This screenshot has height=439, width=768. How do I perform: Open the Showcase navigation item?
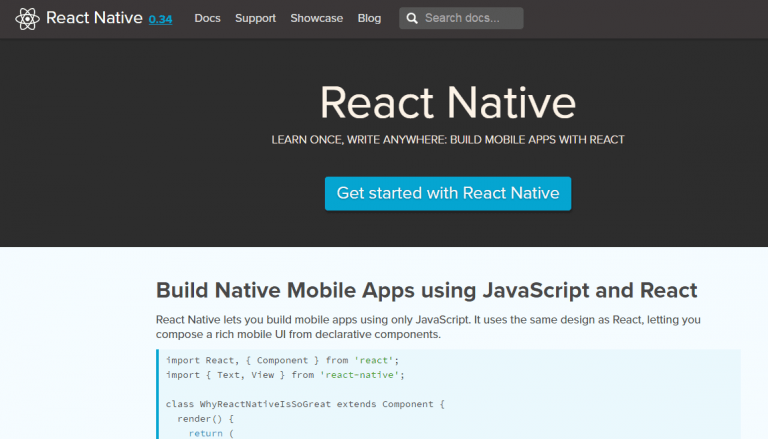point(316,18)
